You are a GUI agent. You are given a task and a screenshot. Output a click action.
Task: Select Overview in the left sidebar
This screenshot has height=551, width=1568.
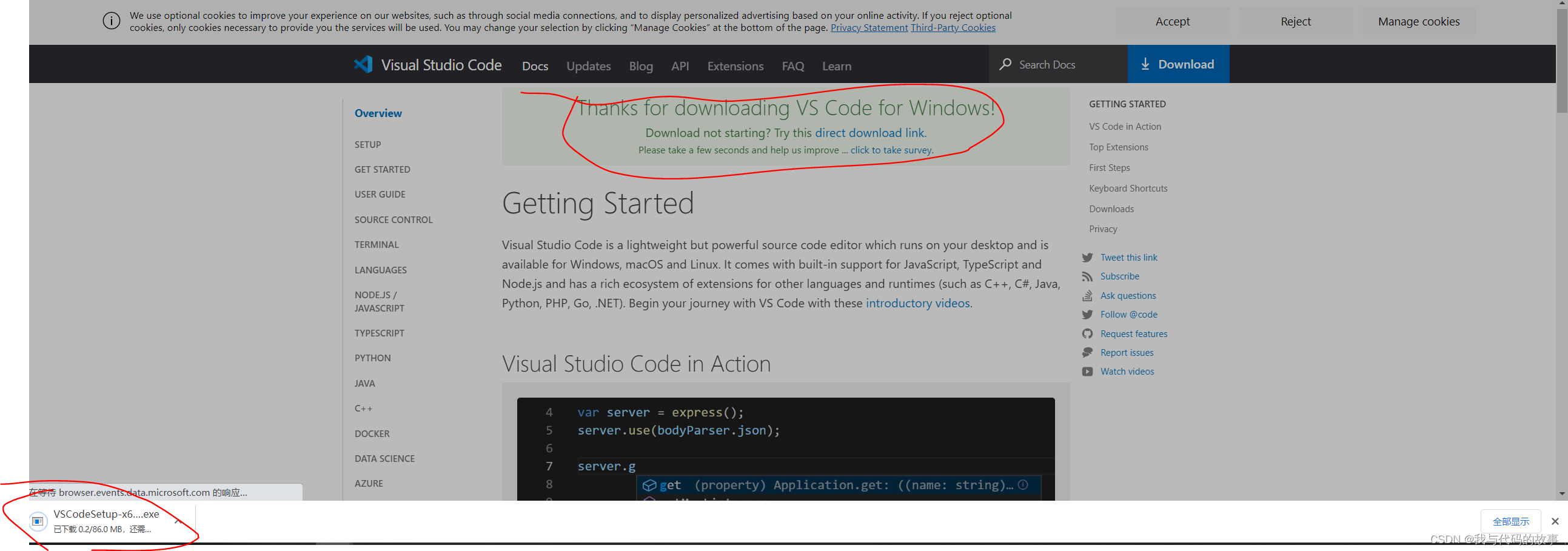tap(378, 113)
